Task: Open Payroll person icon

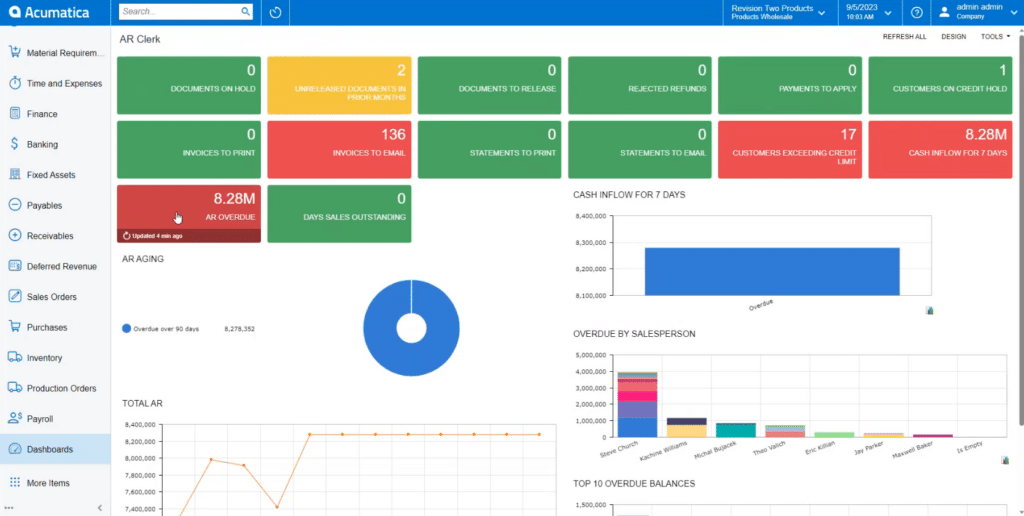Action: pyautogui.click(x=15, y=418)
